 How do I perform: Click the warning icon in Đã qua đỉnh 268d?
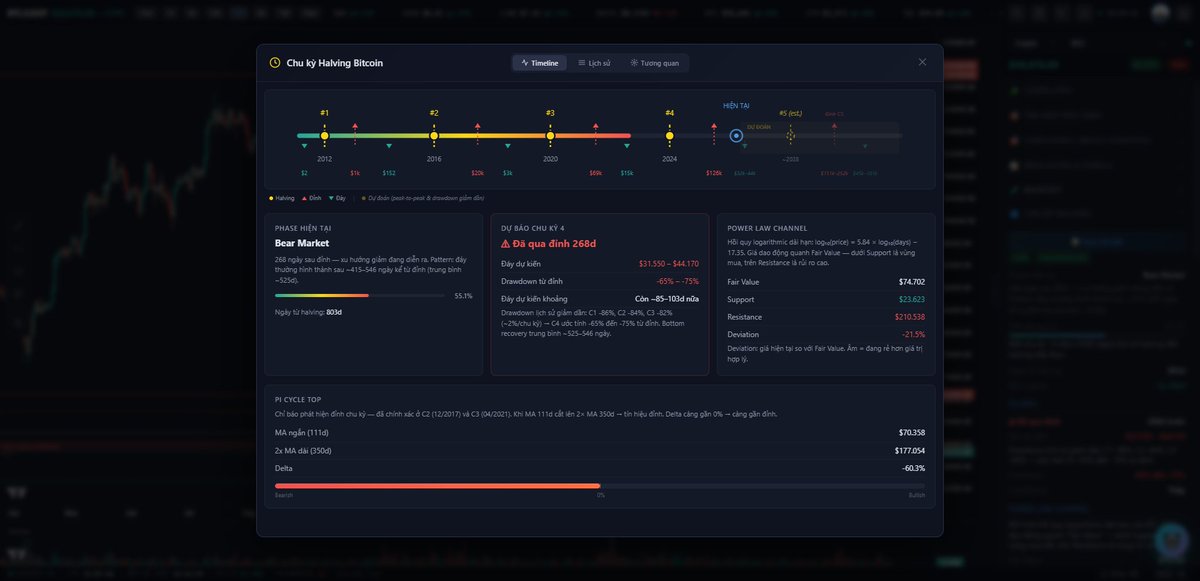[x=506, y=244]
